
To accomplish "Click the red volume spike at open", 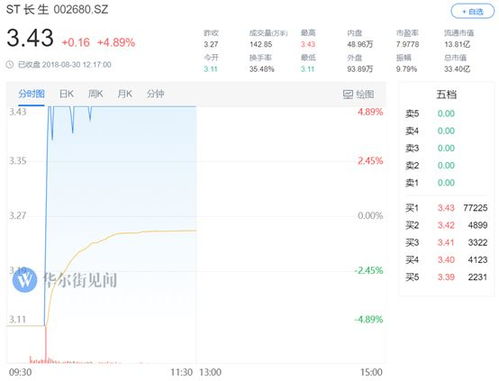I will point(46,343).
